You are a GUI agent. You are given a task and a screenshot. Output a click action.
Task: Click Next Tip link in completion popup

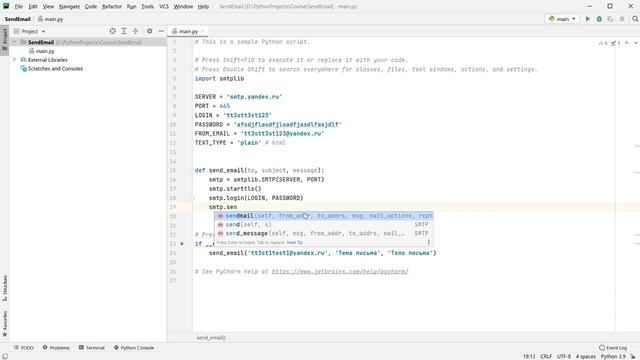click(x=294, y=242)
